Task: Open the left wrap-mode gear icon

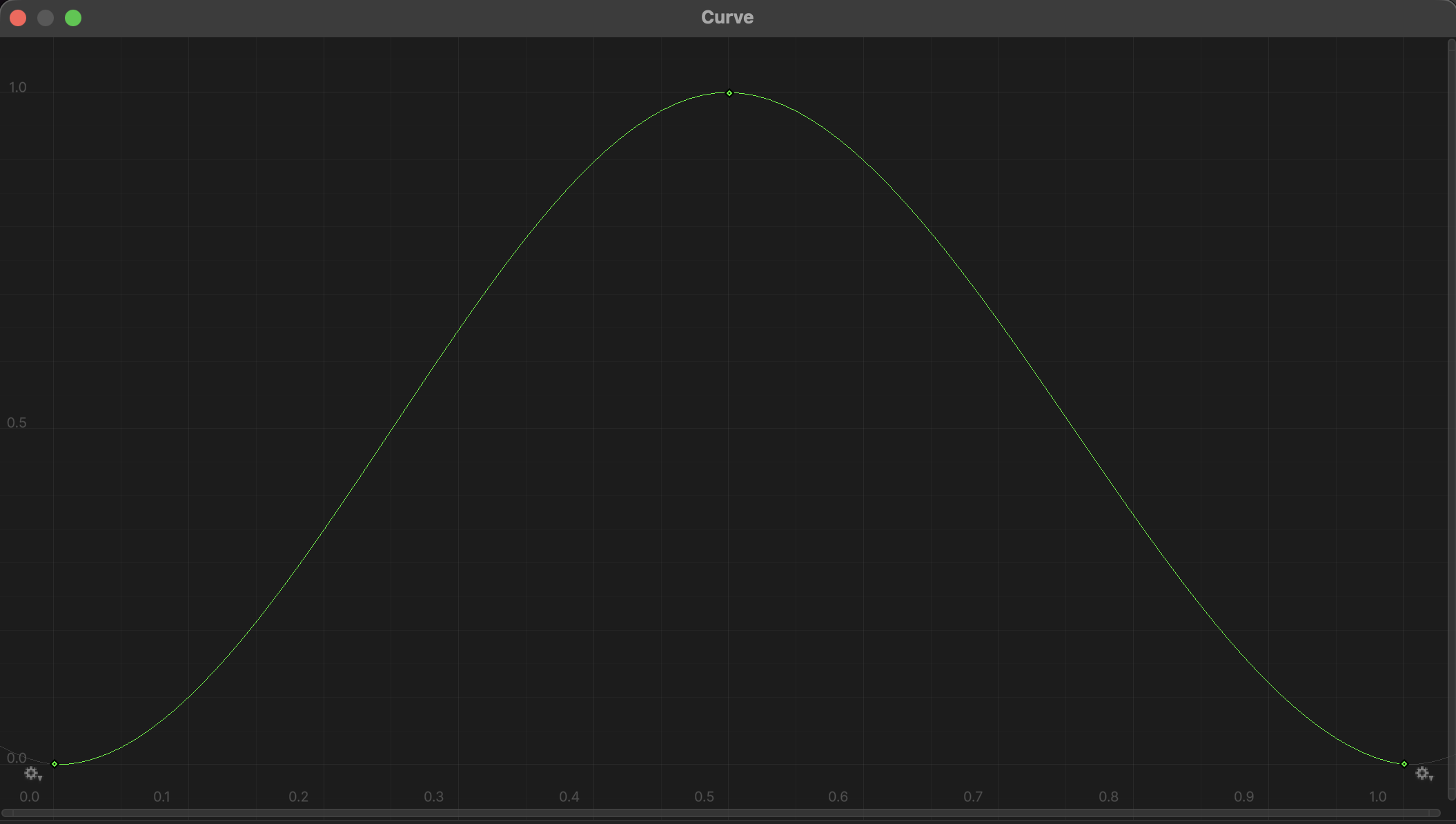Action: (x=32, y=774)
